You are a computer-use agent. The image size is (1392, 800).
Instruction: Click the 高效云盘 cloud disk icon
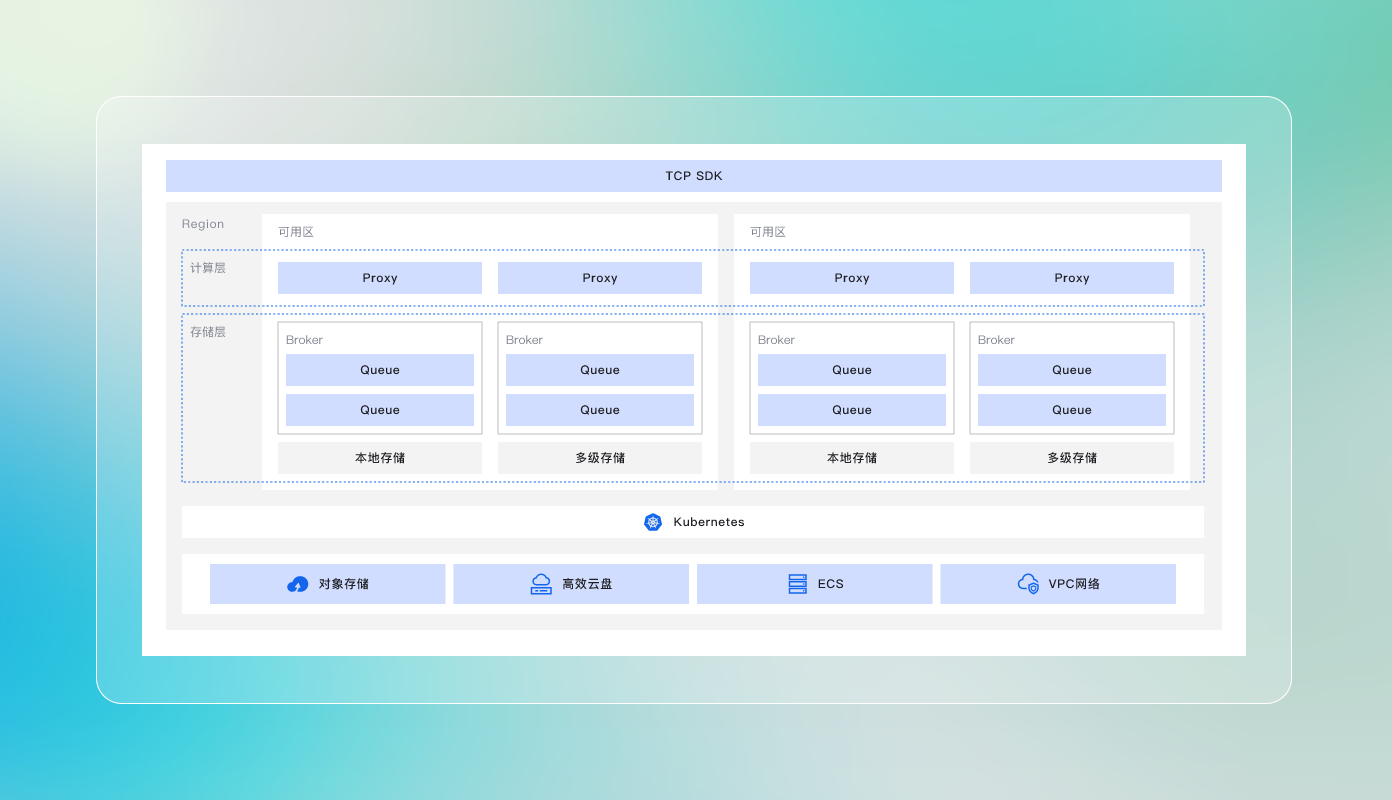(x=541, y=584)
